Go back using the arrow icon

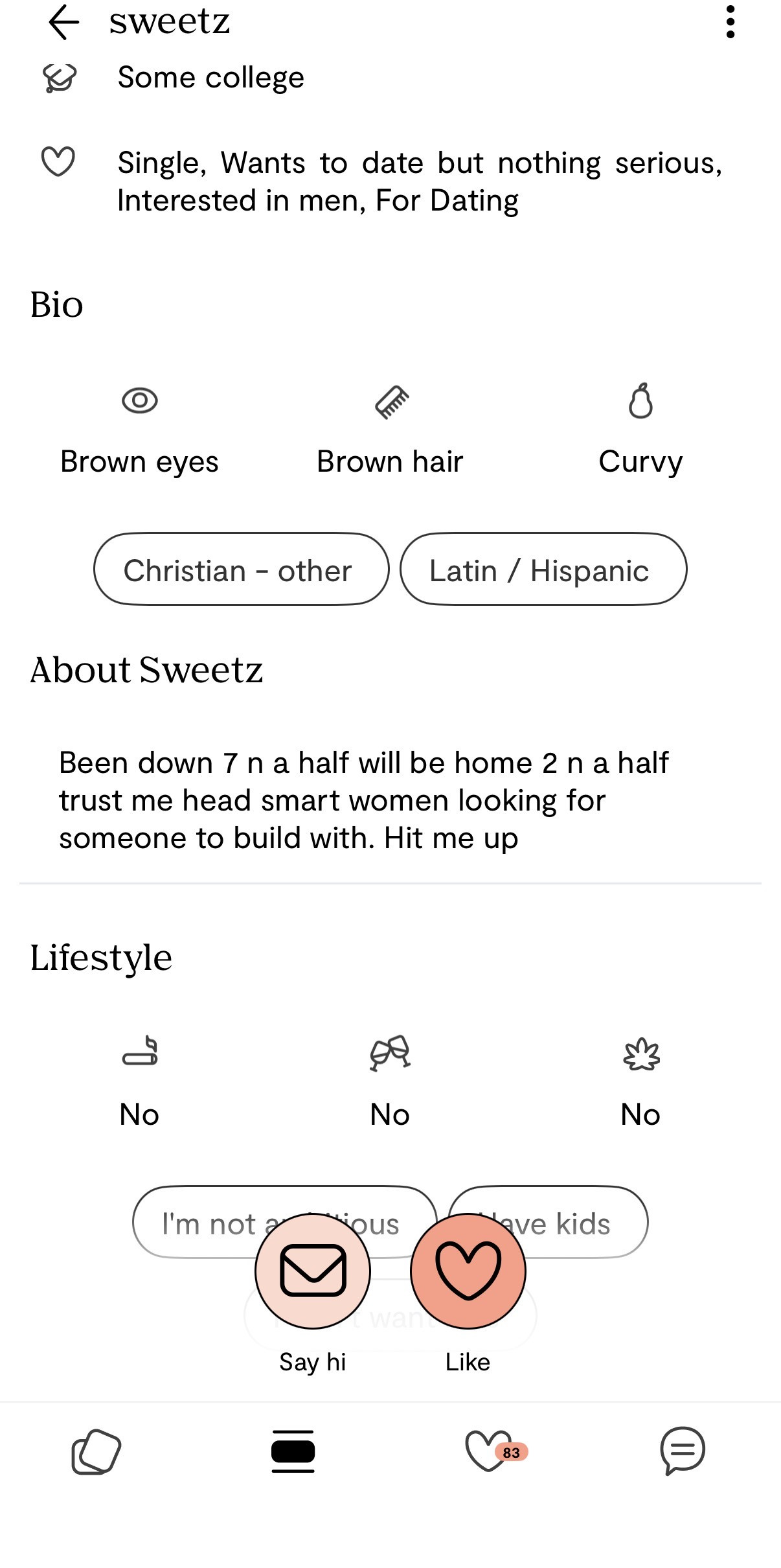63,22
